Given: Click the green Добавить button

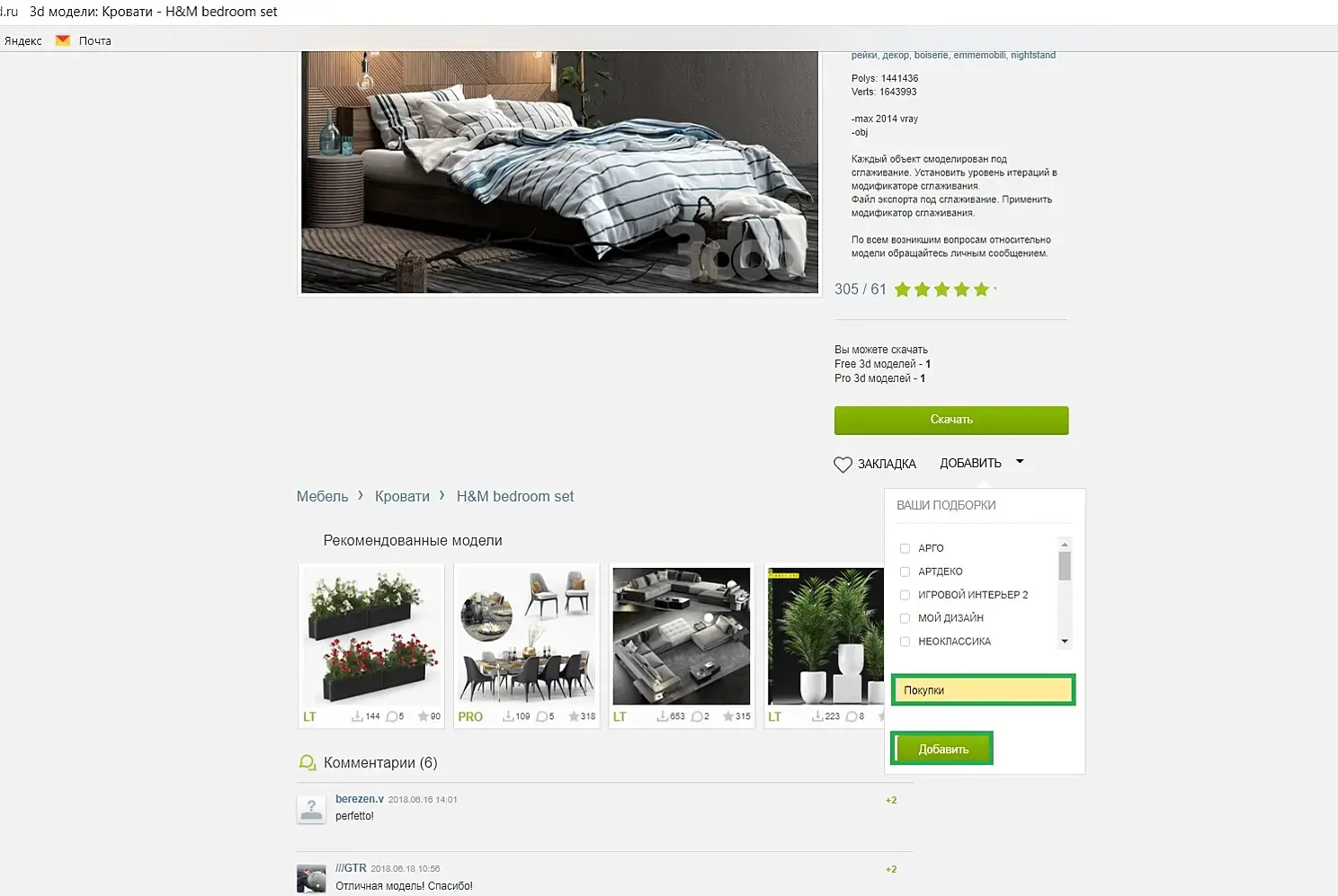Looking at the screenshot, I should tap(942, 749).
